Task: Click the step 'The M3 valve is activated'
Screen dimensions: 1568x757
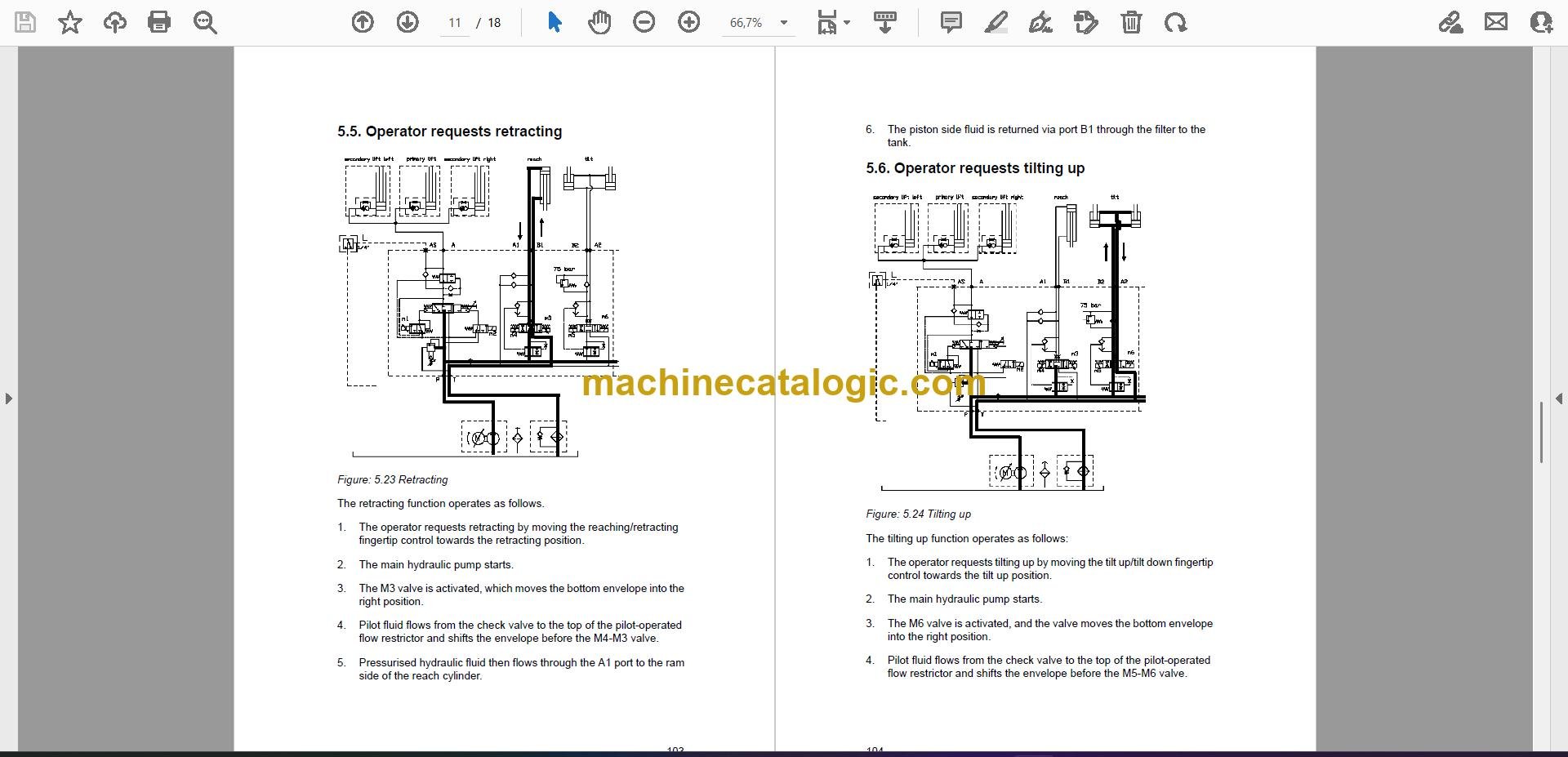Action: pyautogui.click(x=521, y=594)
